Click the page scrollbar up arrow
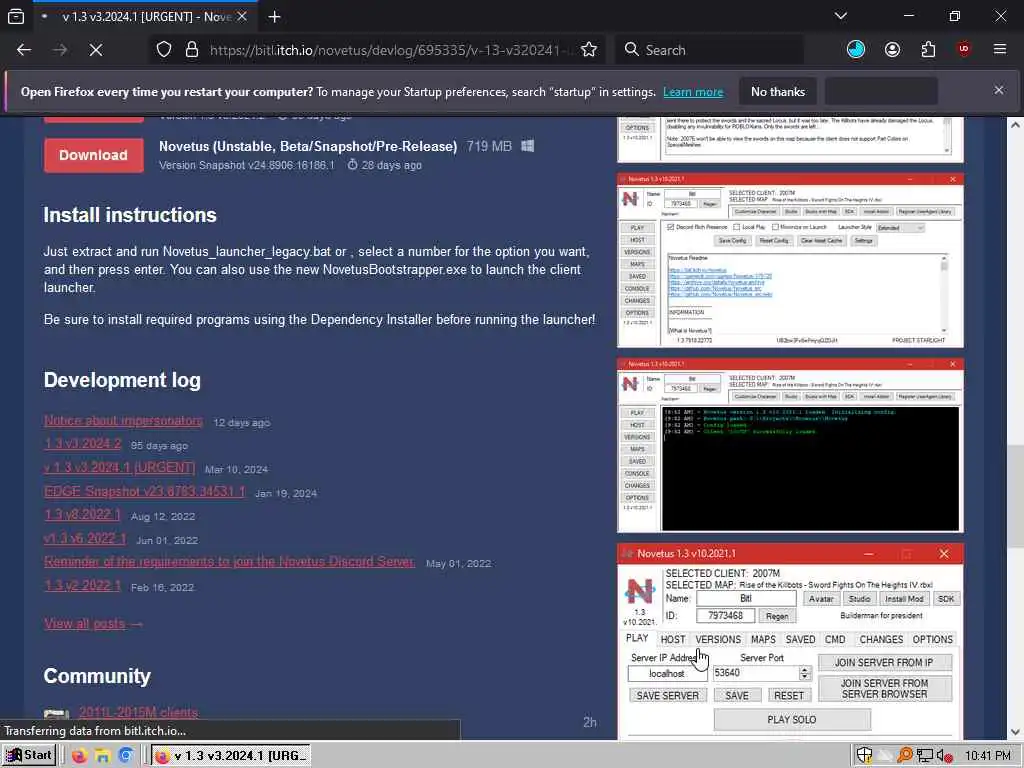1024x768 pixels. [1016, 125]
